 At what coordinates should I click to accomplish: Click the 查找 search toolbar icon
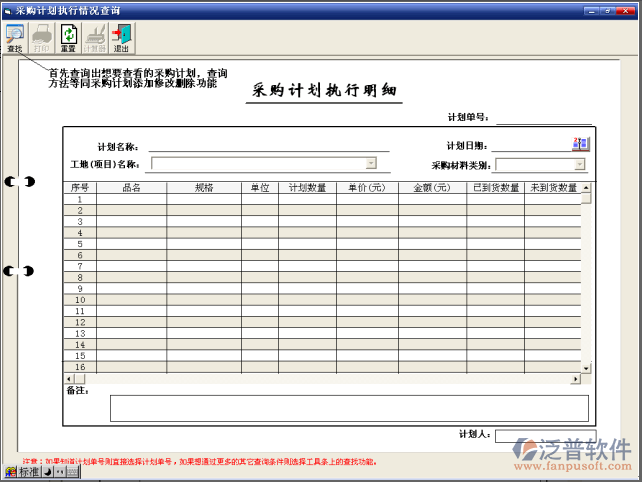(x=15, y=38)
